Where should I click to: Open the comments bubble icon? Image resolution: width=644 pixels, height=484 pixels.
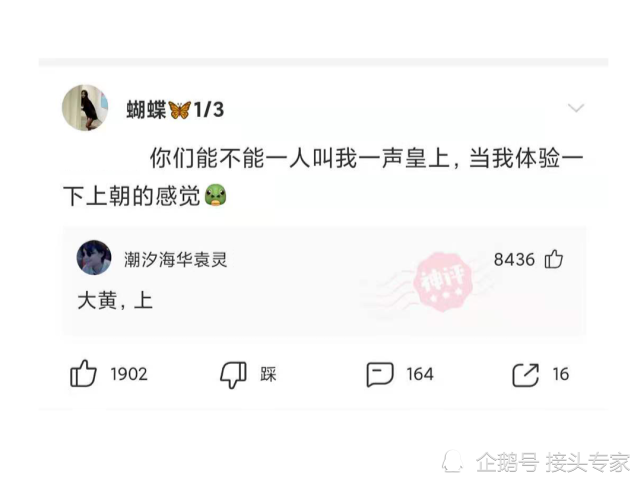(x=380, y=374)
